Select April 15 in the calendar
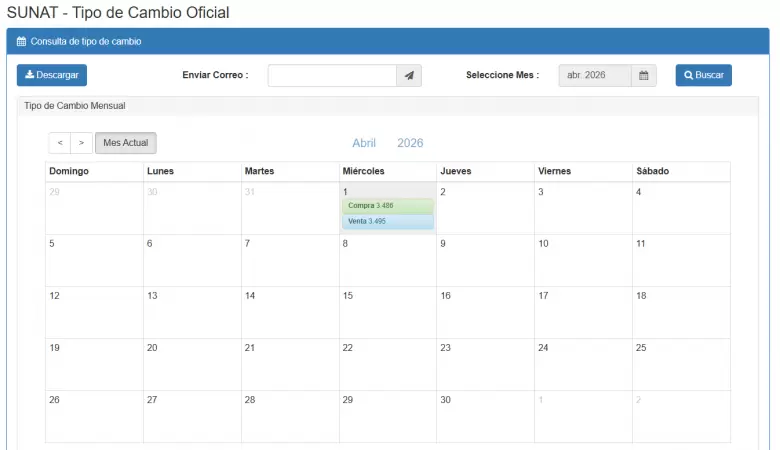This screenshot has width=780, height=450. point(387,311)
